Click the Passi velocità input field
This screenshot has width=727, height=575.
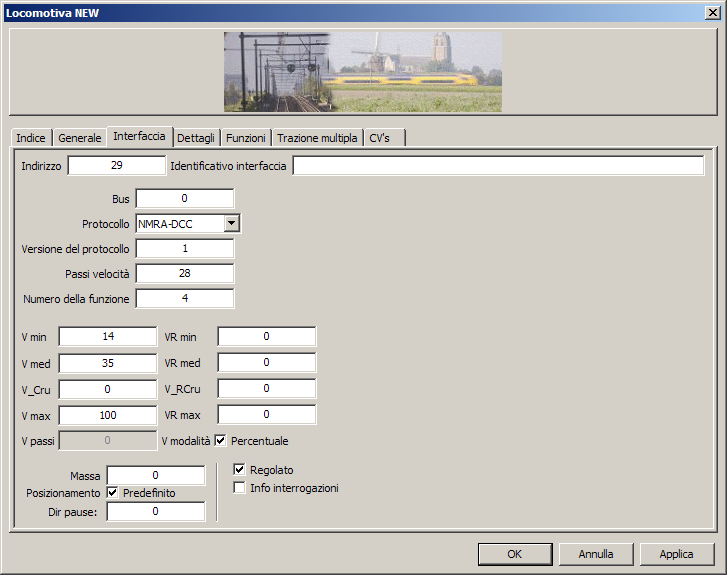point(185,273)
